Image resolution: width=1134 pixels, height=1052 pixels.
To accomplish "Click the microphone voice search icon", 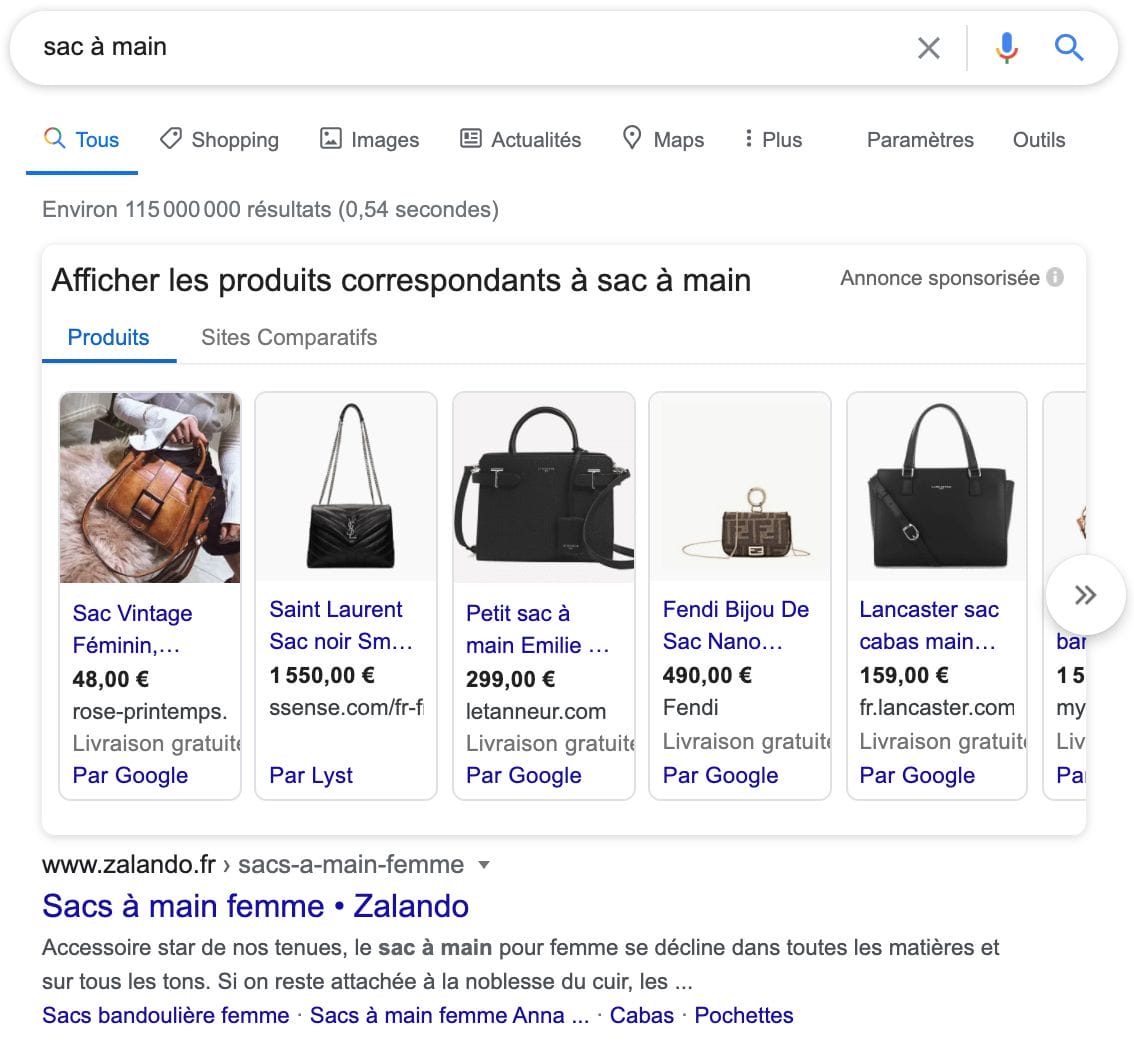I will coord(1006,47).
